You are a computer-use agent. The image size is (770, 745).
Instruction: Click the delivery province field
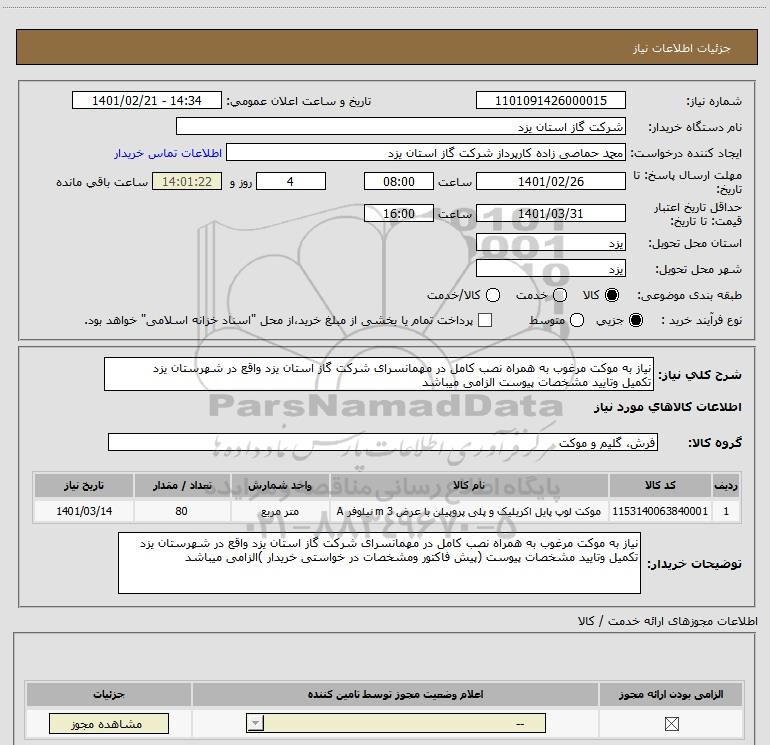550,243
